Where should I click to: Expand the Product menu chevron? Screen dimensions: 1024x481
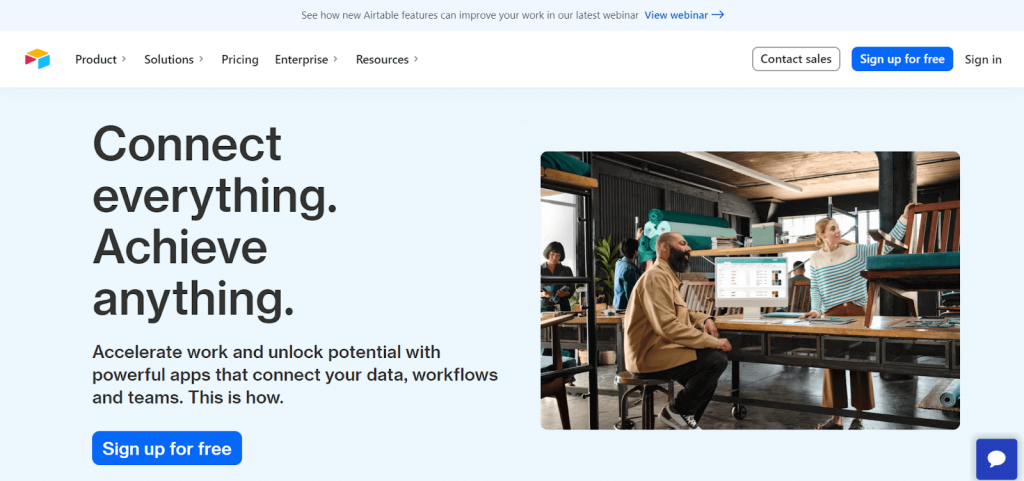pyautogui.click(x=124, y=59)
